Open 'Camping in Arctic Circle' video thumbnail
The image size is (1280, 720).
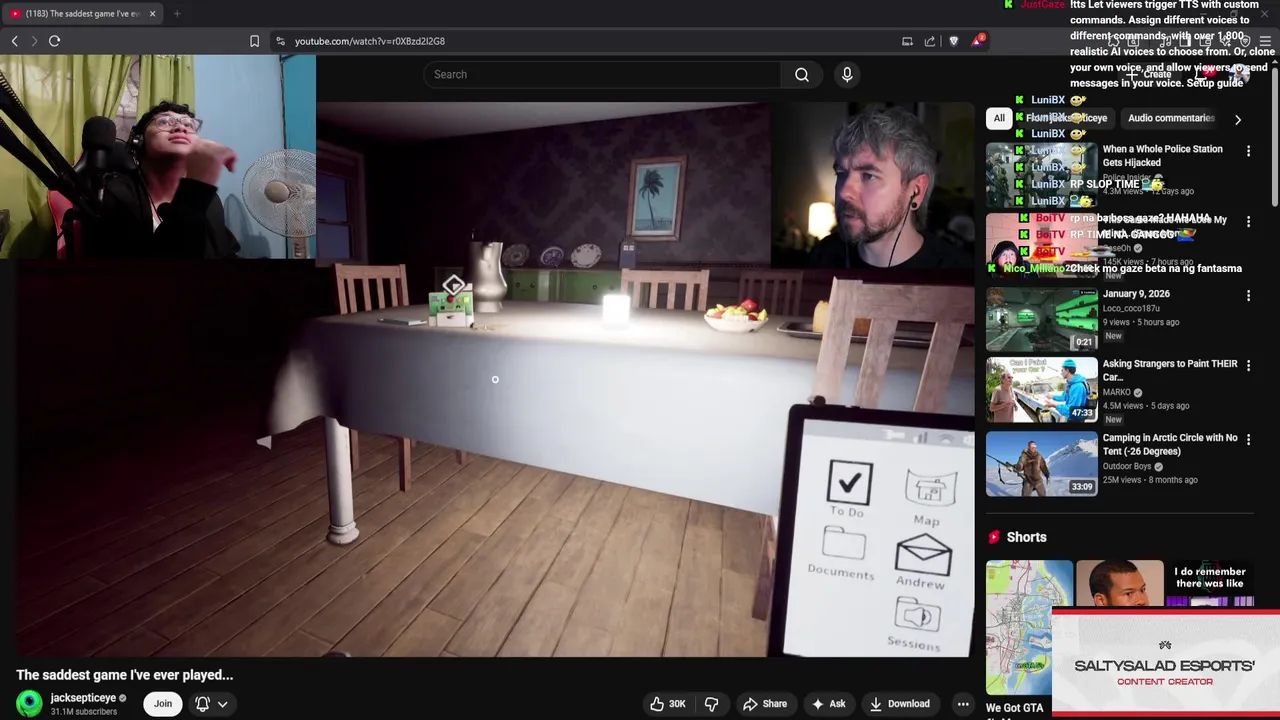point(1042,464)
